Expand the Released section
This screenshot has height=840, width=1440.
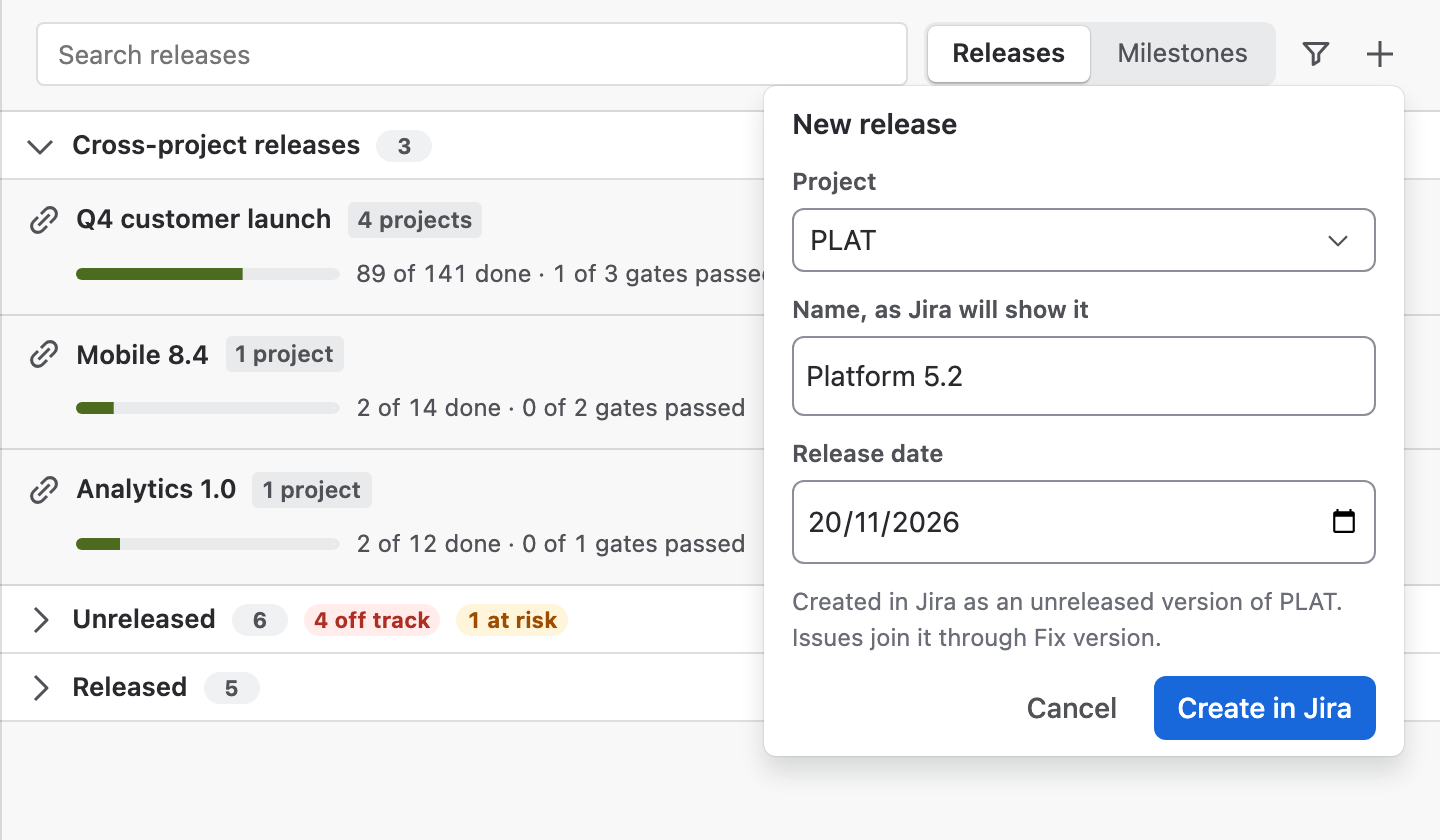coord(40,688)
